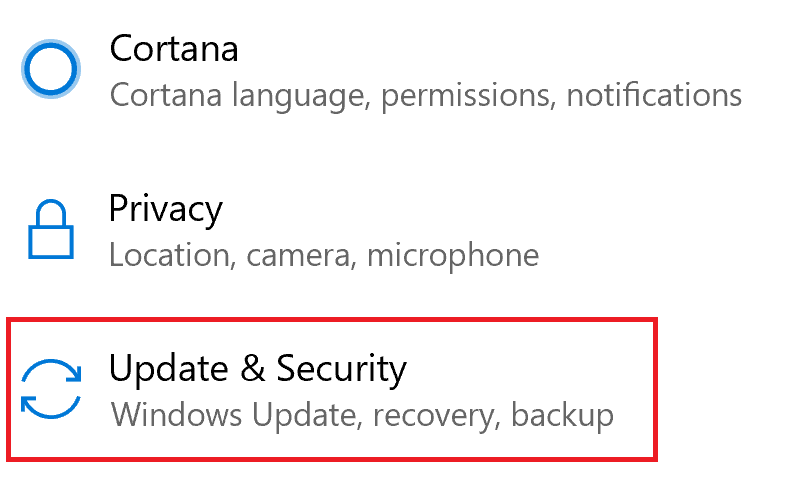
Task: Click the word 'camera' in Privacy subtitle
Action: [301, 257]
